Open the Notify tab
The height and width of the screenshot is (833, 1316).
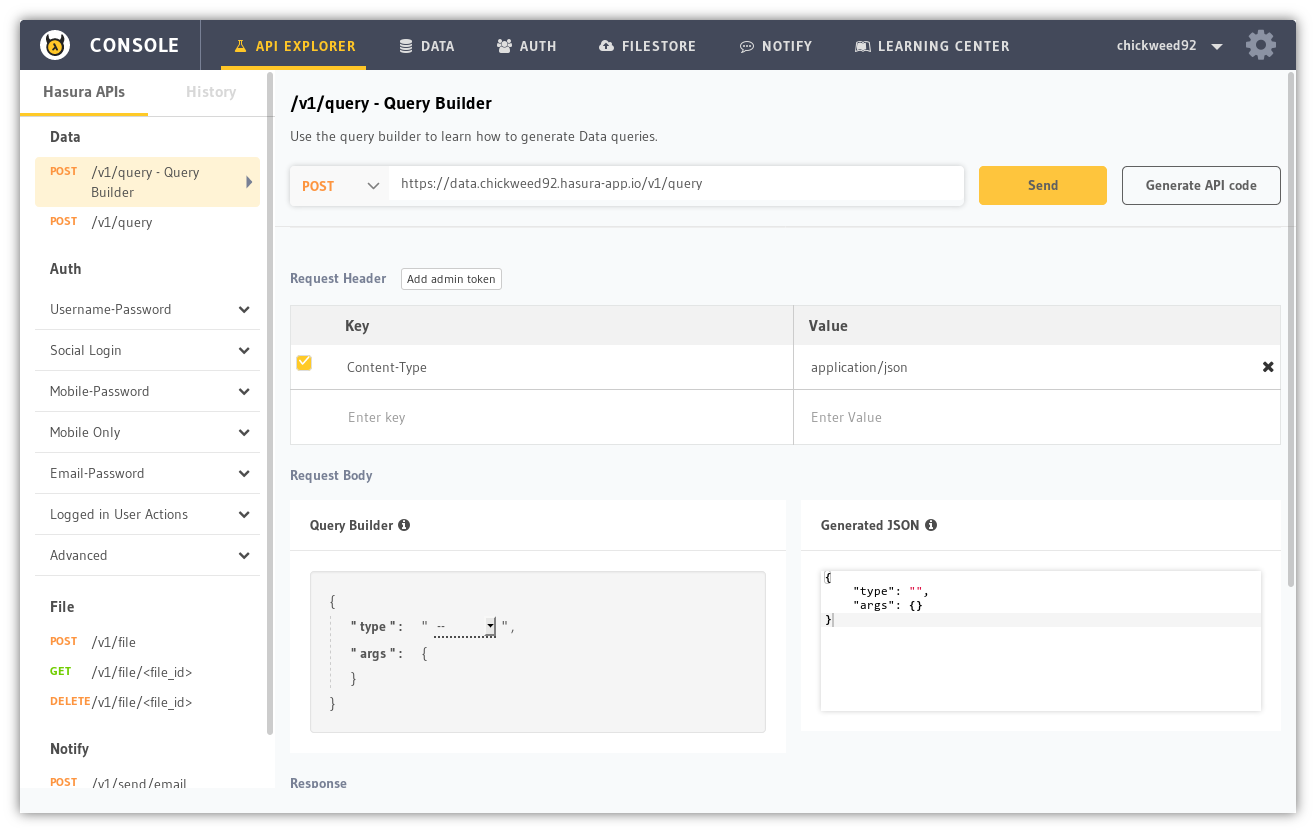pos(776,46)
